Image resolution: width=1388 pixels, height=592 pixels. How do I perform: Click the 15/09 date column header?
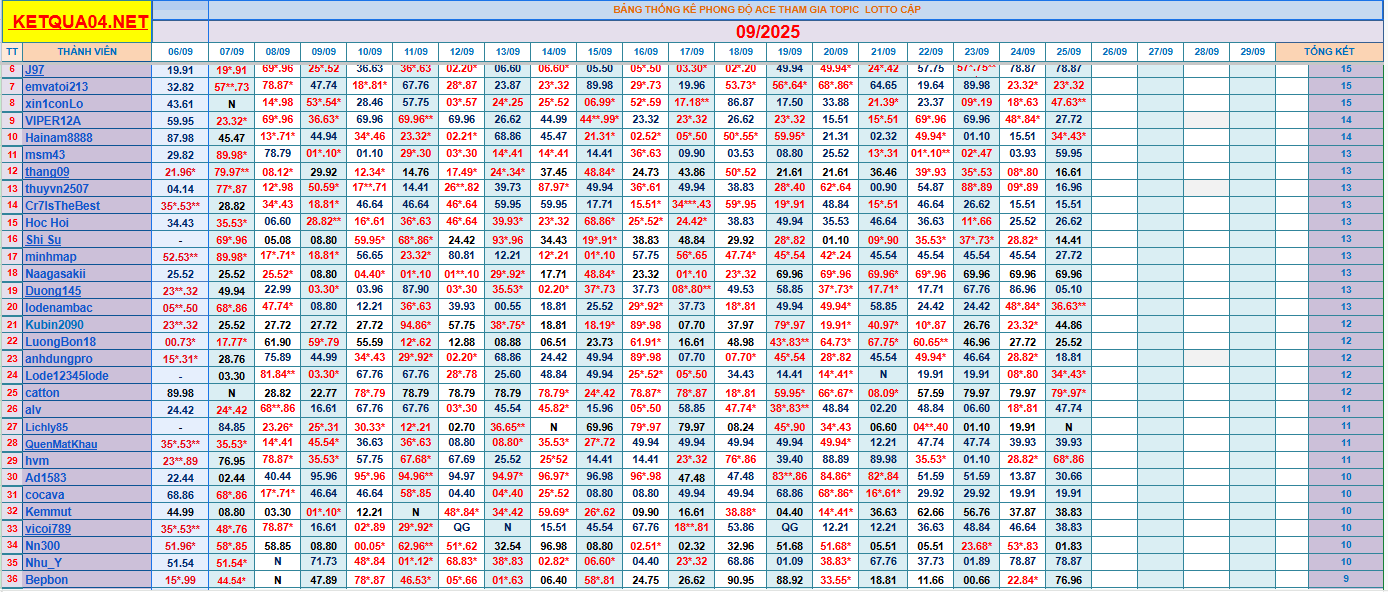click(x=599, y=51)
